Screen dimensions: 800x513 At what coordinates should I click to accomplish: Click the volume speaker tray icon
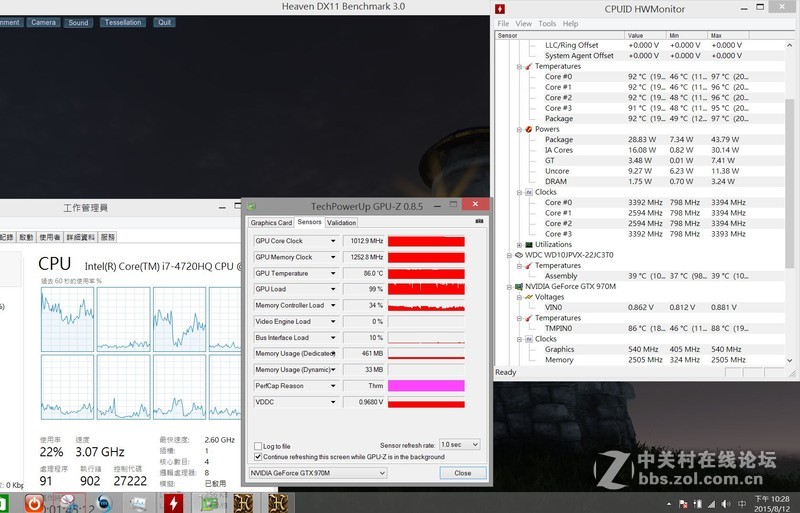pyautogui.click(x=726, y=504)
